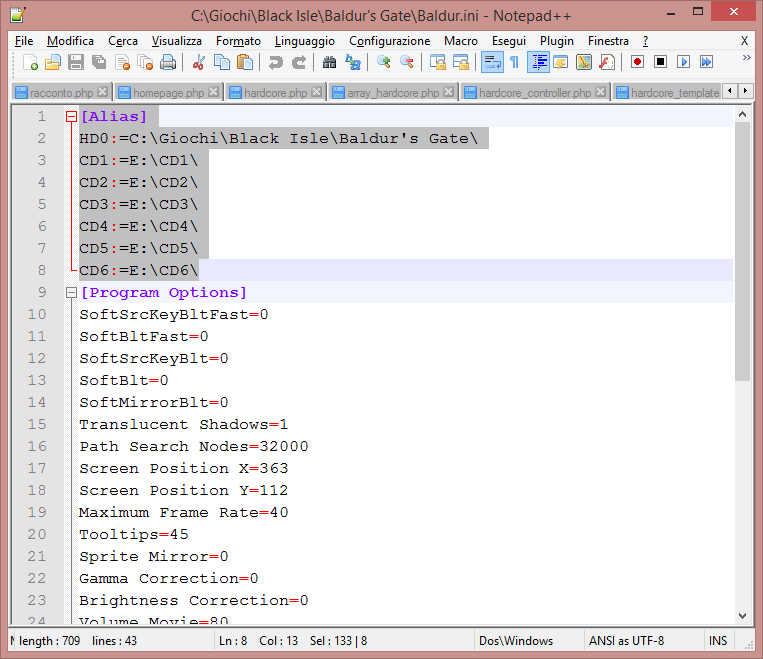Click the vertical scrollbar down arrow
This screenshot has height=659, width=763.
[742, 616]
